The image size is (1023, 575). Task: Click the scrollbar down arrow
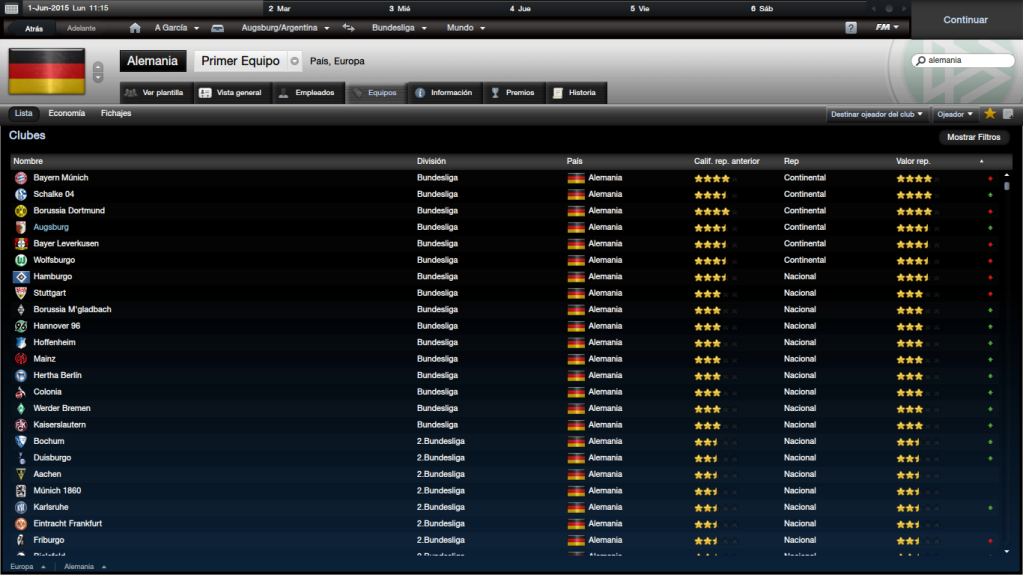point(1007,552)
